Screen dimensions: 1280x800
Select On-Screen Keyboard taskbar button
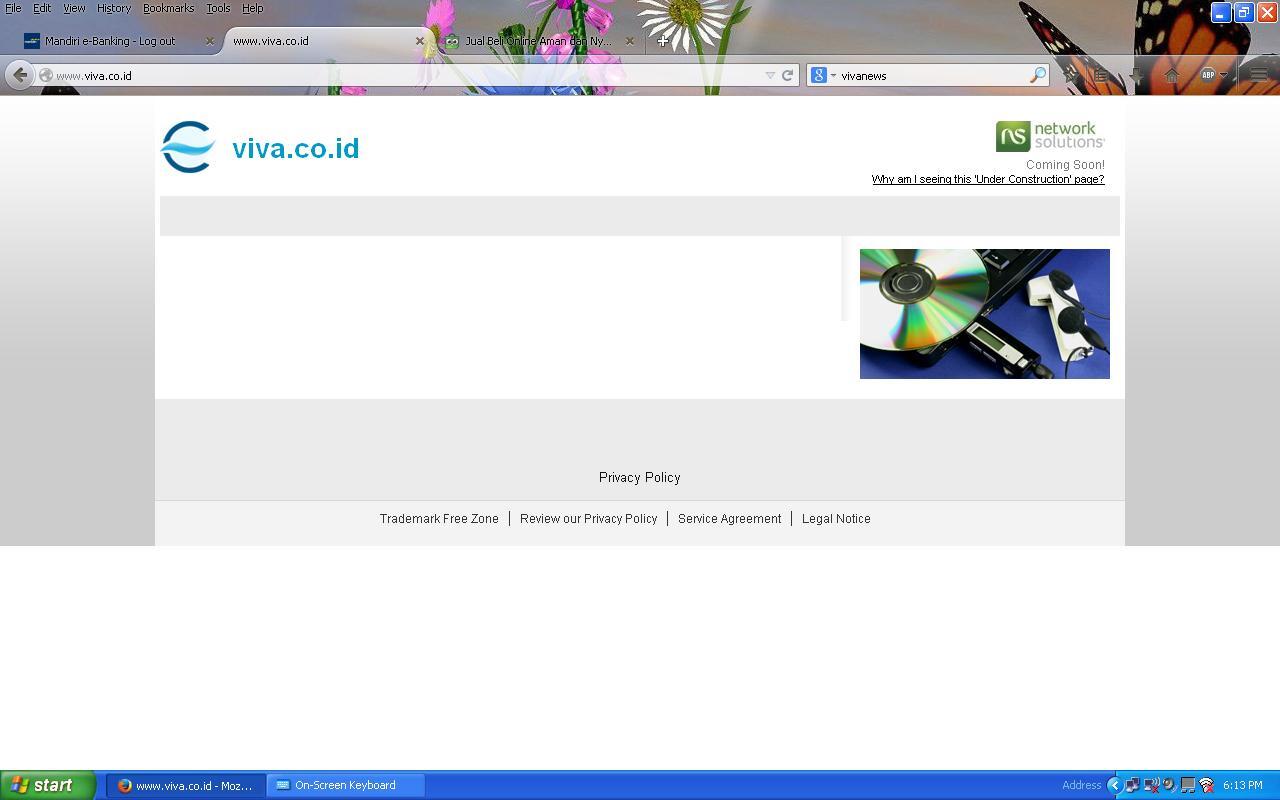346,785
